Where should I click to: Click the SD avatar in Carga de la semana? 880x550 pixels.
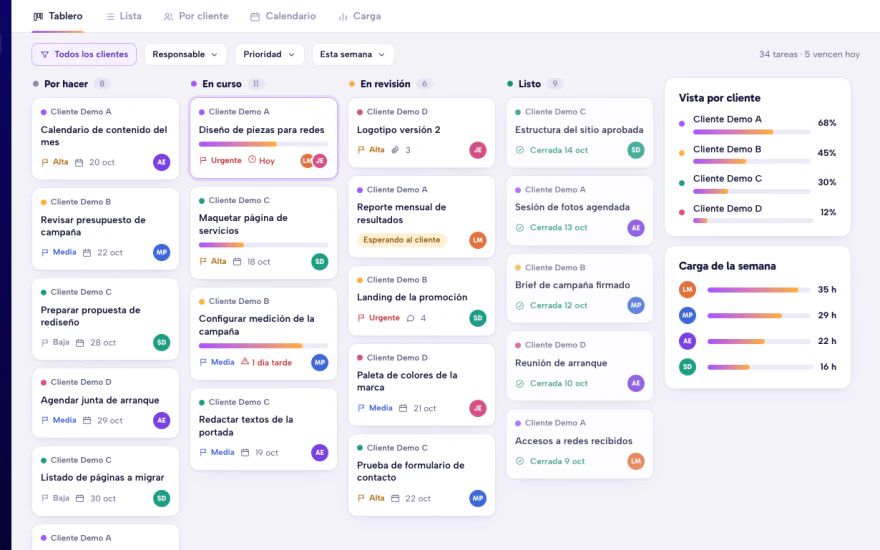coord(688,367)
